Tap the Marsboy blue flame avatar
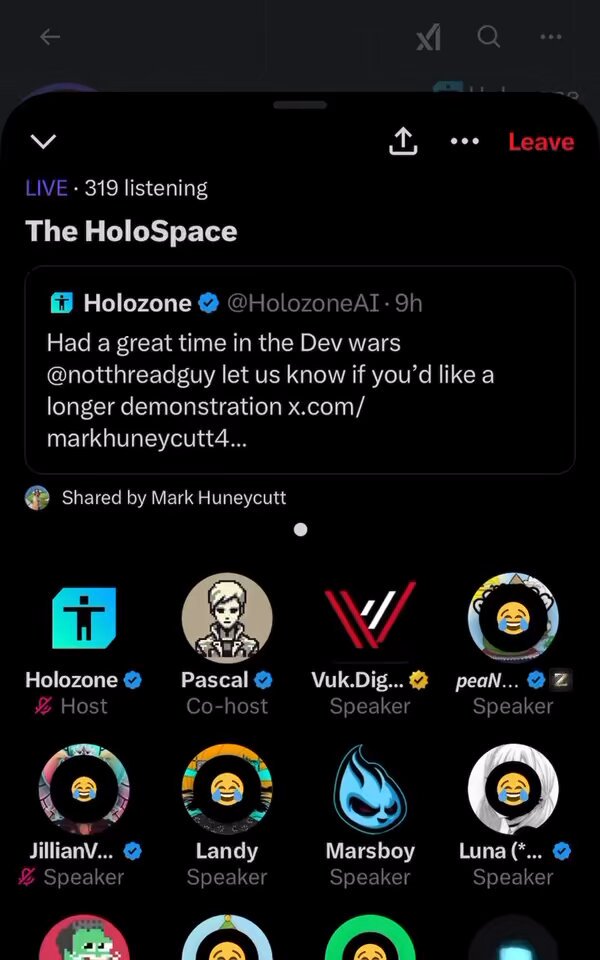 370,789
